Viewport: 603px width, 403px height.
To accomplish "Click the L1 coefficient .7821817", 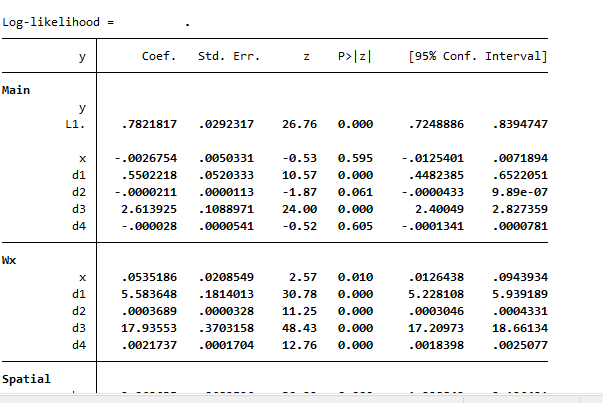I will [149, 124].
